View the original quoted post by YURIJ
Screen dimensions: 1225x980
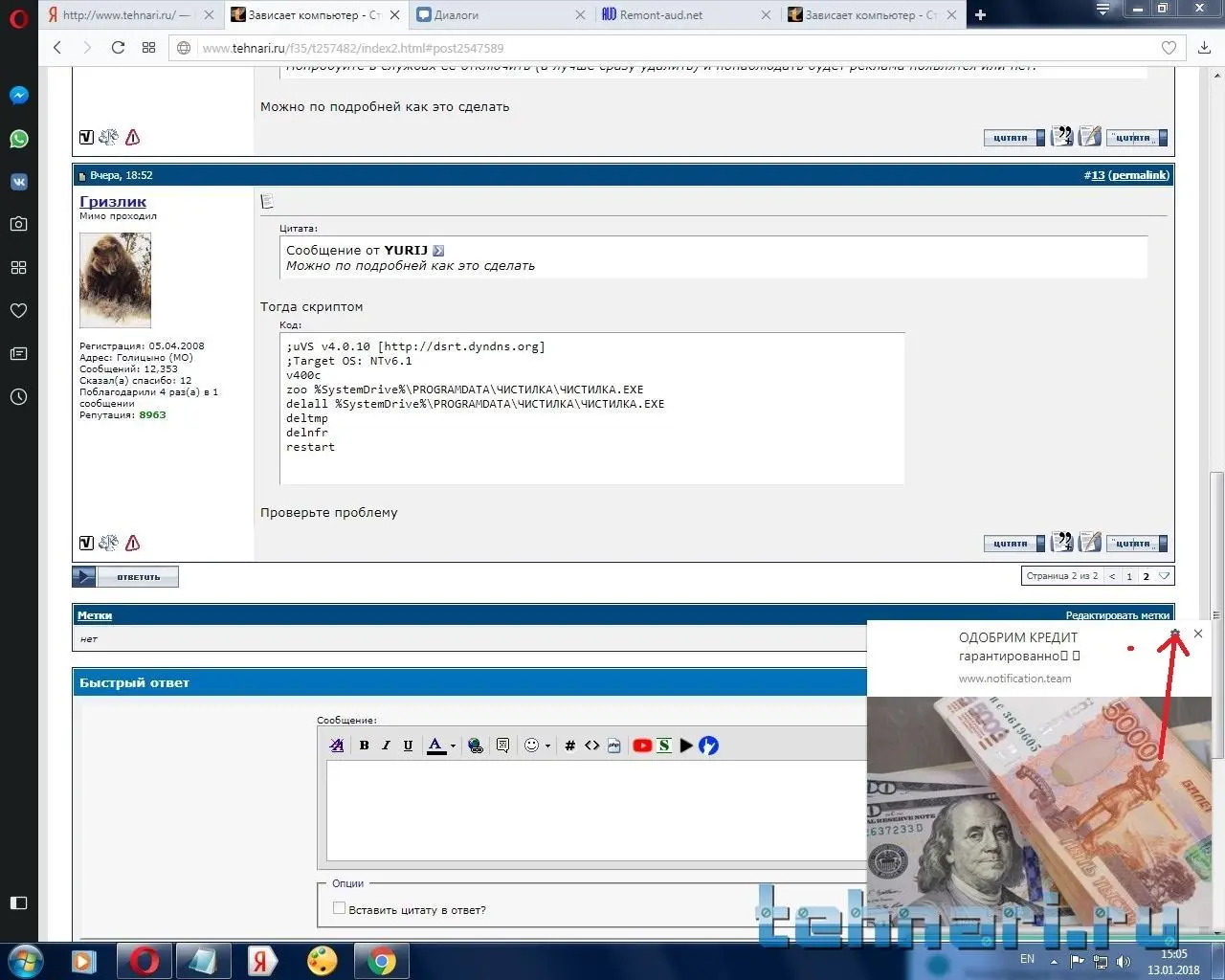click(438, 251)
